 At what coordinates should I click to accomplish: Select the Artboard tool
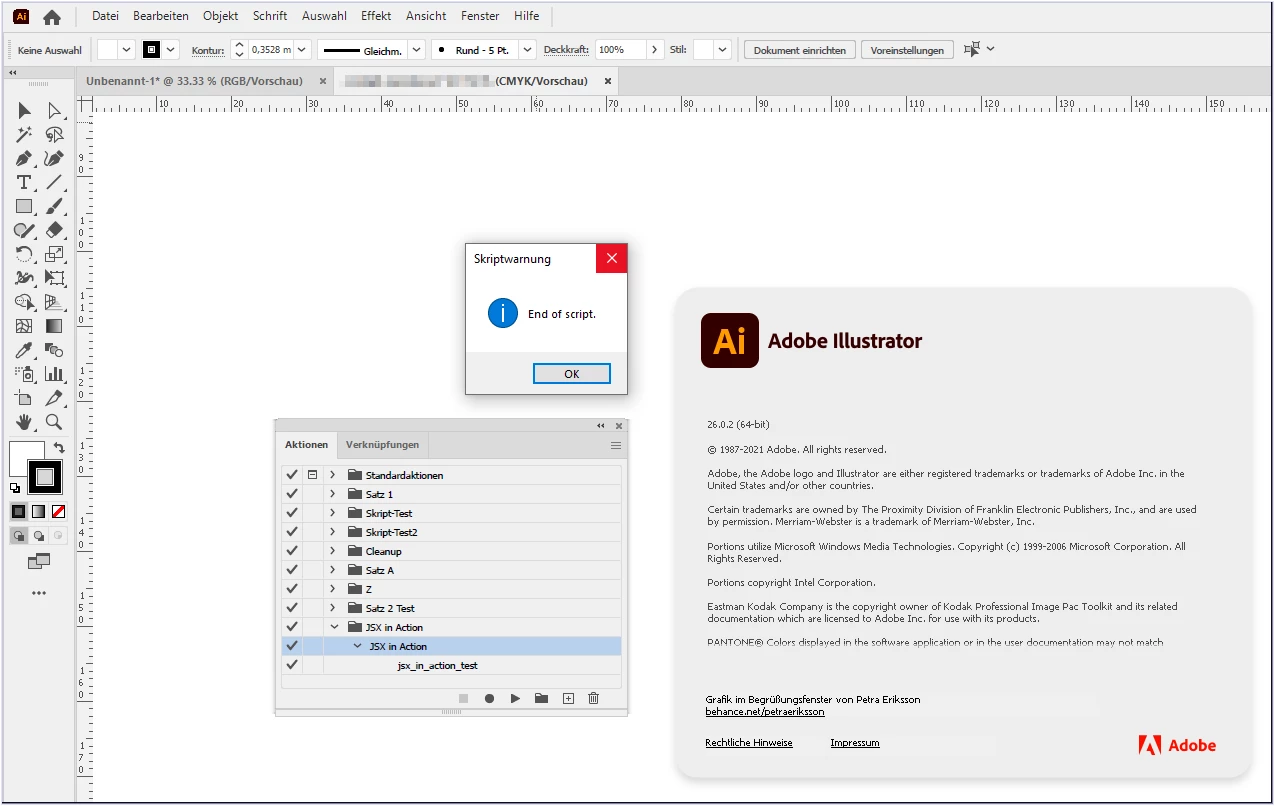(x=24, y=398)
